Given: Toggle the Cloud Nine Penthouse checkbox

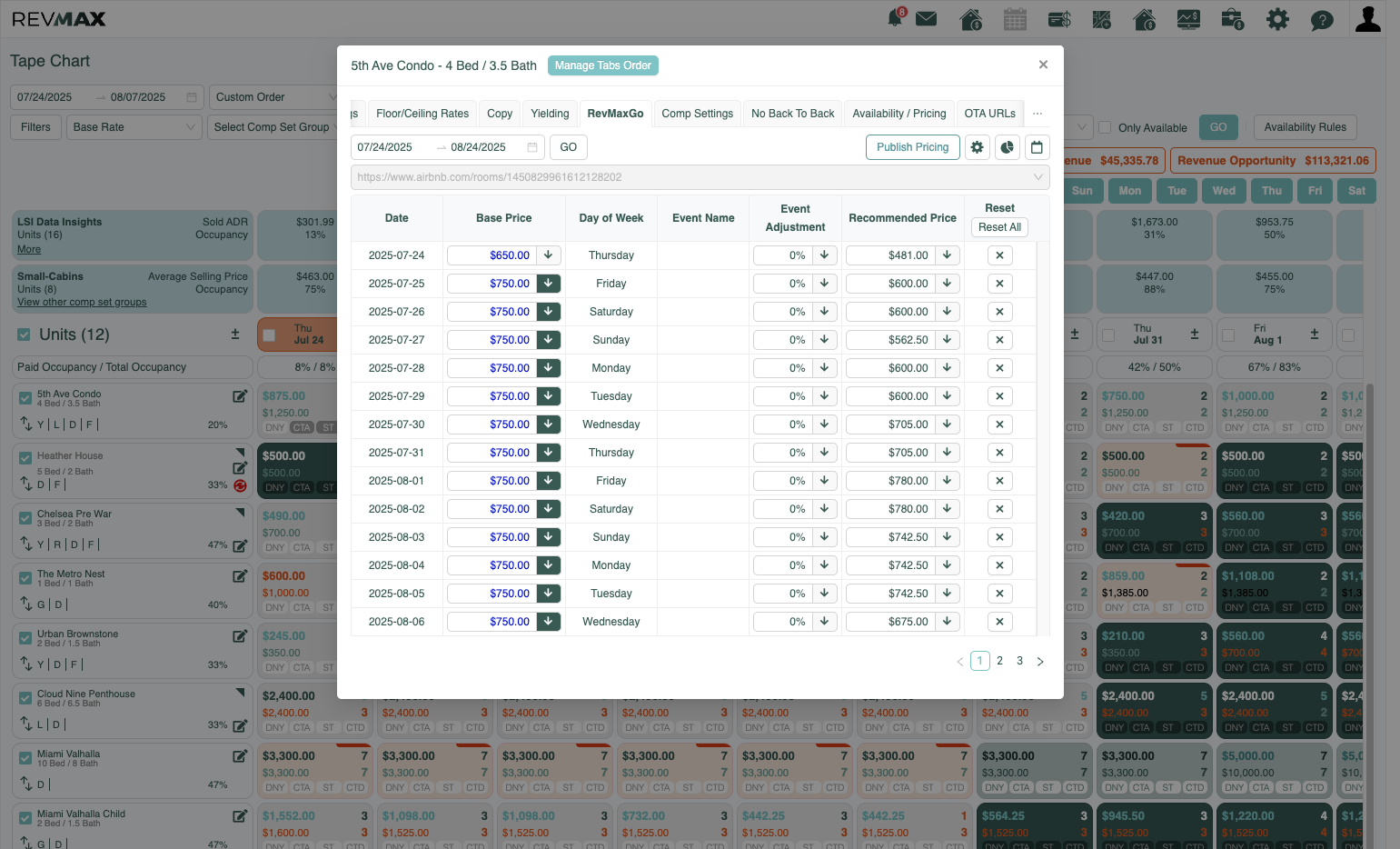Looking at the screenshot, I should (x=25, y=698).
